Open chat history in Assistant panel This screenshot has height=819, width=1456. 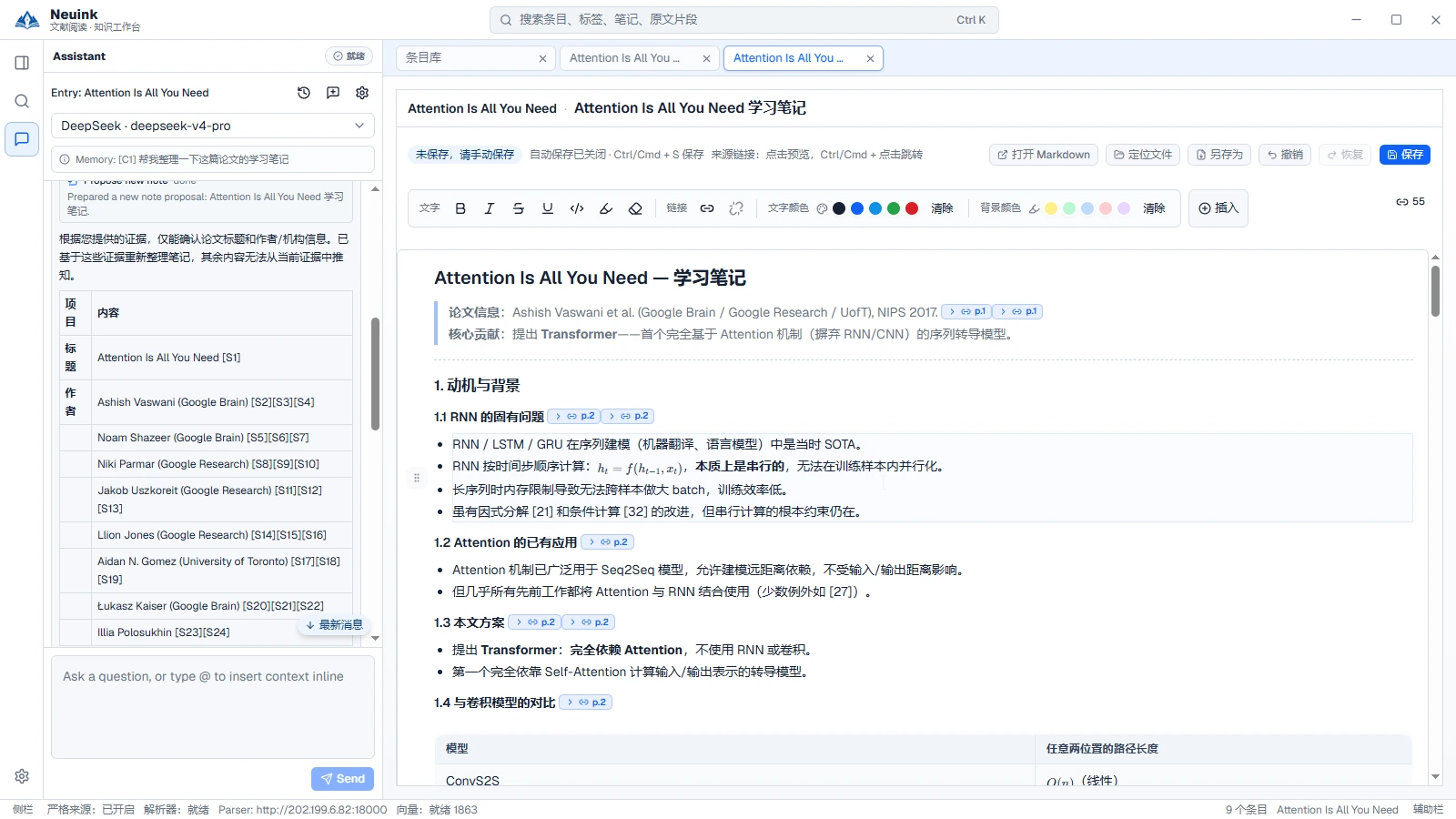click(x=304, y=93)
